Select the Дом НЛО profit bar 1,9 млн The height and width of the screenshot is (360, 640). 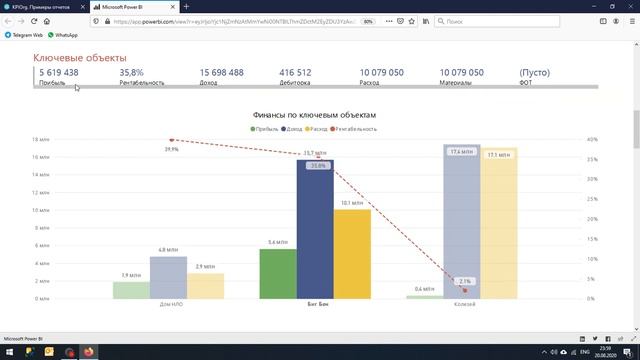click(x=131, y=290)
